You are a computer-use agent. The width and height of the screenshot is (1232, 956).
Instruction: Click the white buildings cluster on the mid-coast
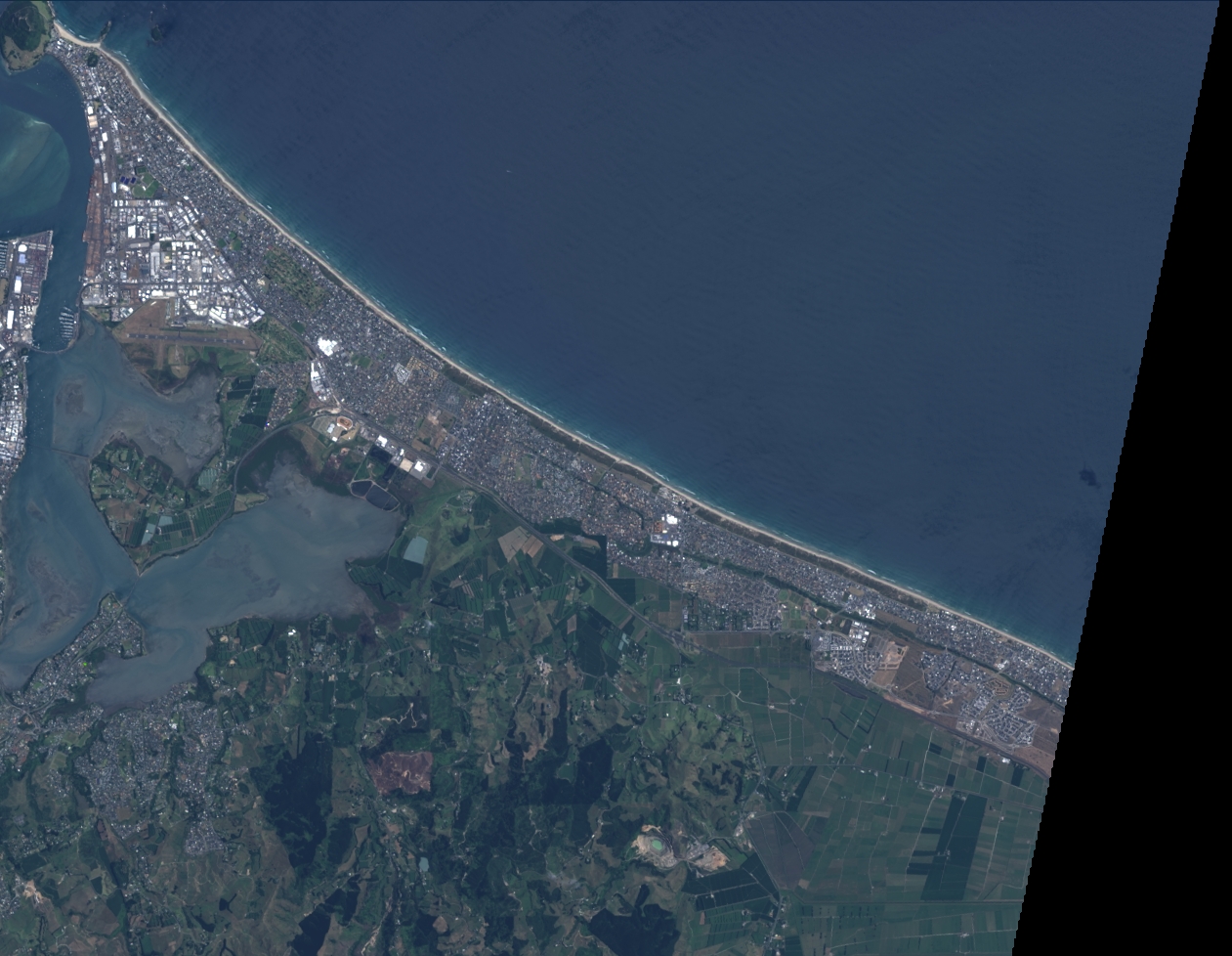(x=668, y=530)
